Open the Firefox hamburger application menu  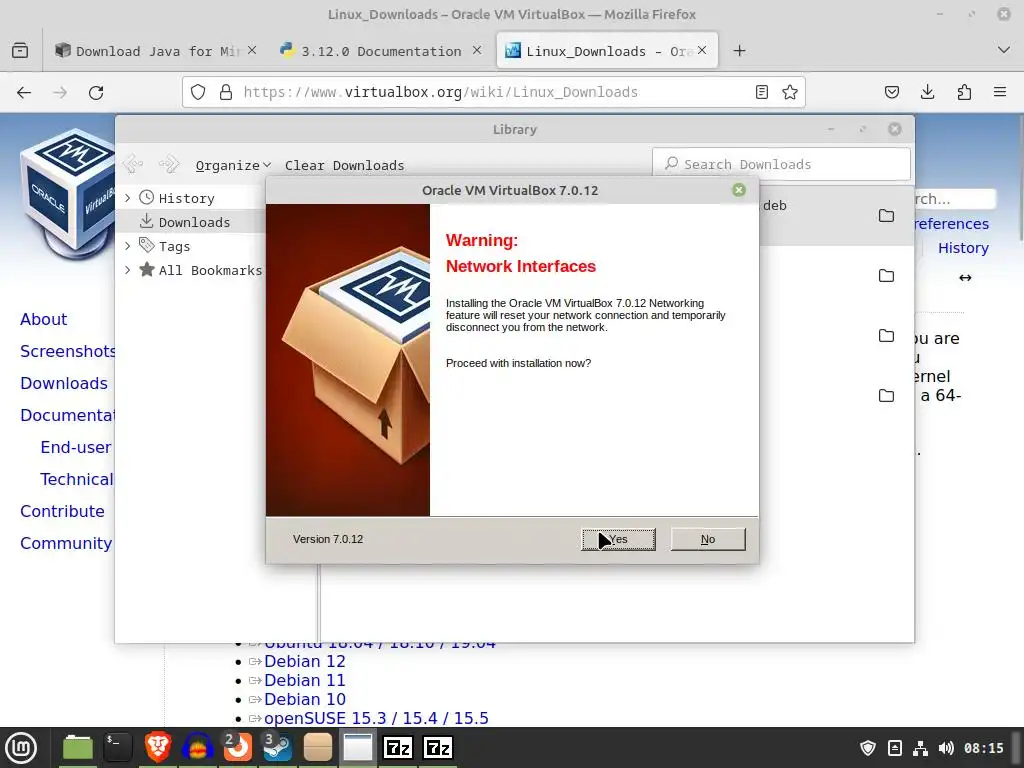click(1000, 92)
